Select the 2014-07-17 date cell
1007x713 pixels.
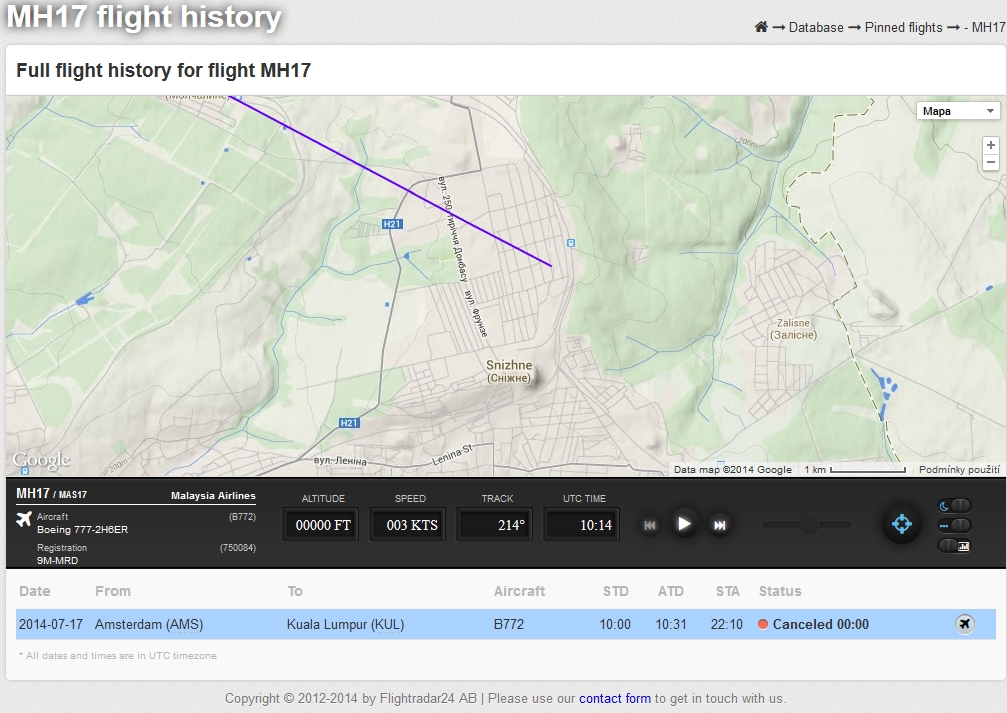coord(51,624)
